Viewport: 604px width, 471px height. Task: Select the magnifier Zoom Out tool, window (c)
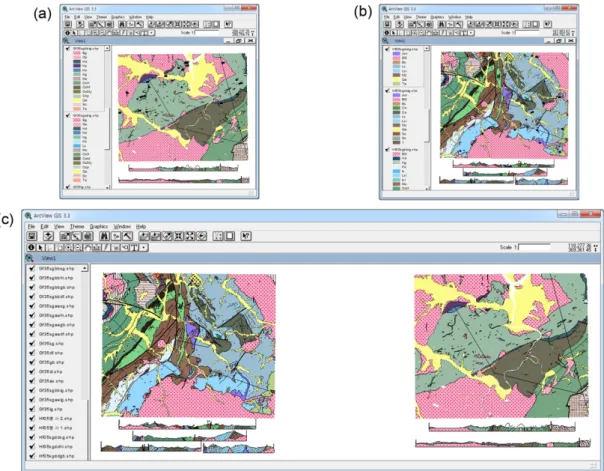tap(78, 248)
